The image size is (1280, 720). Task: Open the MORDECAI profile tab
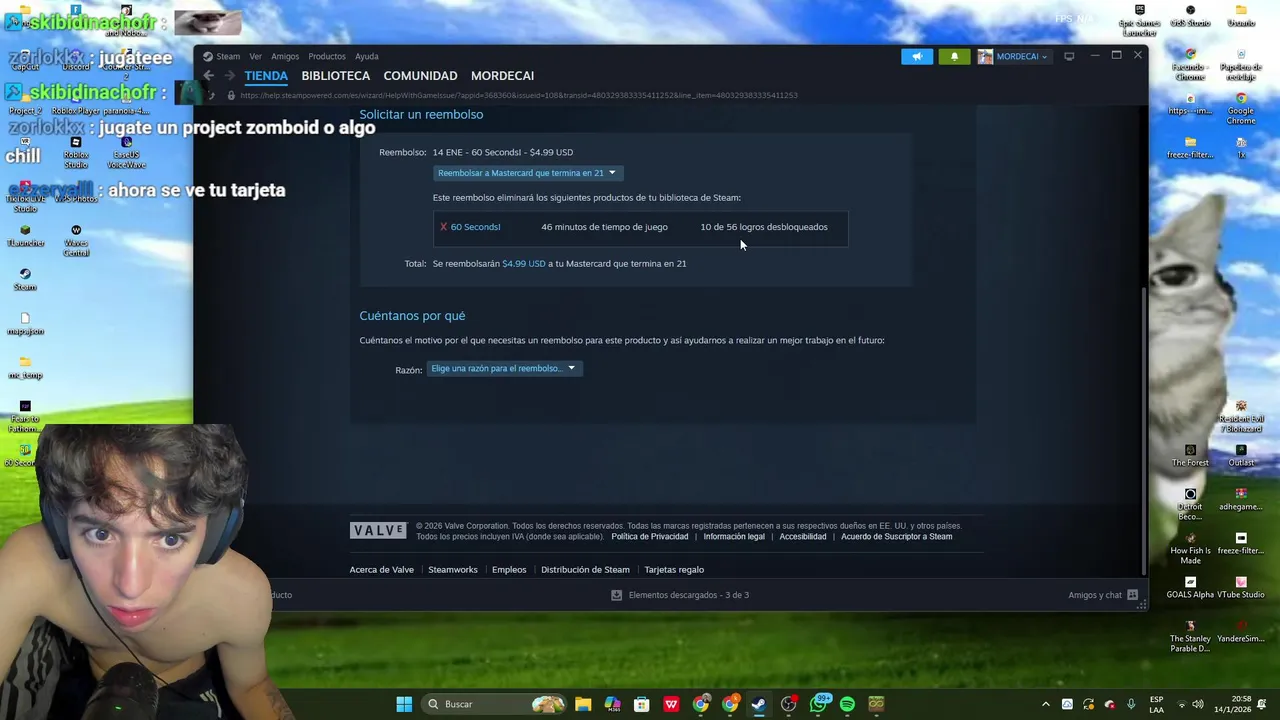(502, 76)
